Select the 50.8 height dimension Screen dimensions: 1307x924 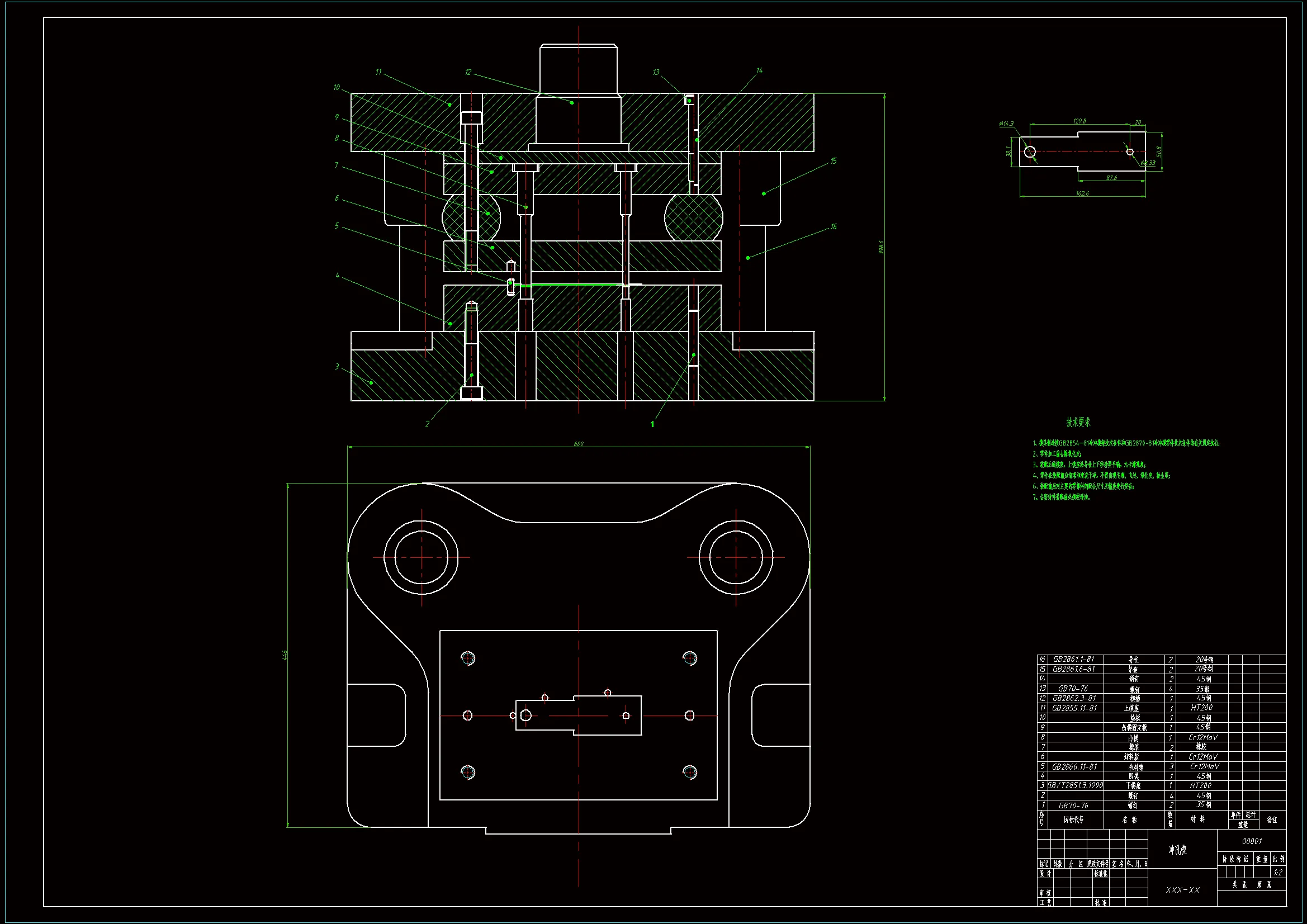1159,152
